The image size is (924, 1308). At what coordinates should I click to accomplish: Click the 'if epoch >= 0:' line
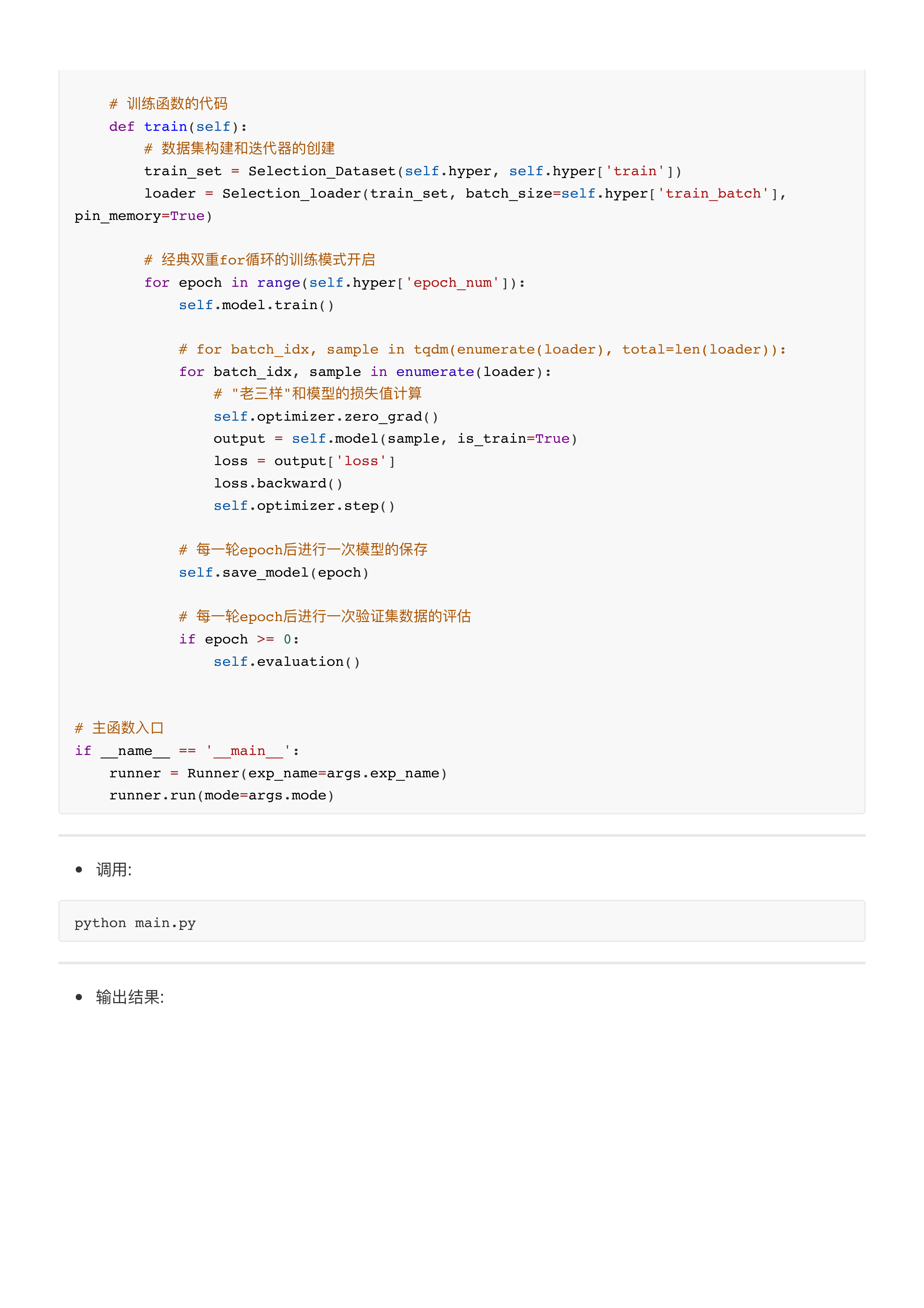point(239,639)
